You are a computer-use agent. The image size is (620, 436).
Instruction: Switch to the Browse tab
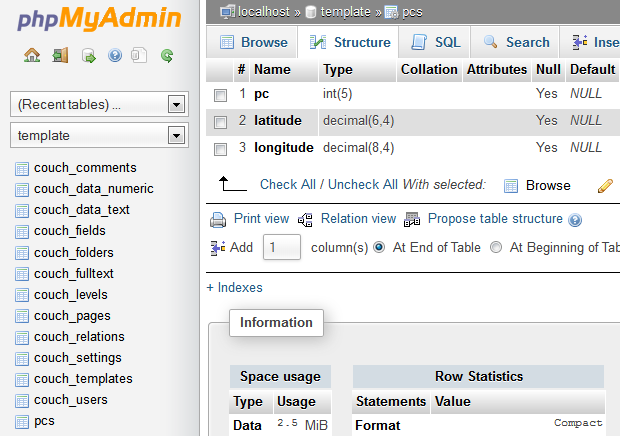pos(252,42)
